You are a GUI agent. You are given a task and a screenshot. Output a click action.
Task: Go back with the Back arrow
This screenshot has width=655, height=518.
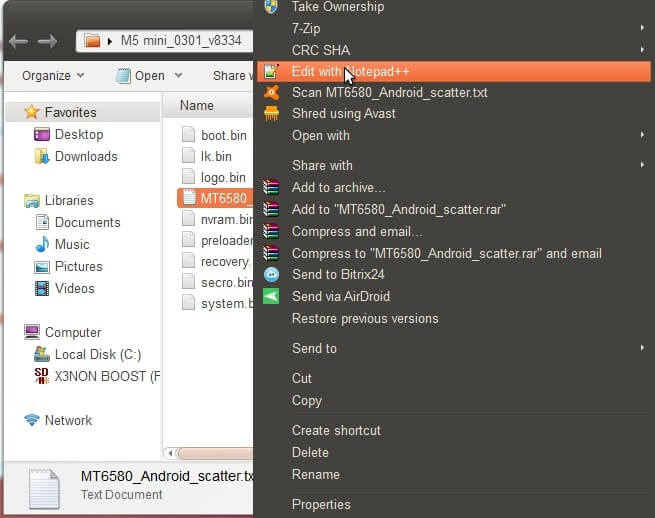coord(18,41)
